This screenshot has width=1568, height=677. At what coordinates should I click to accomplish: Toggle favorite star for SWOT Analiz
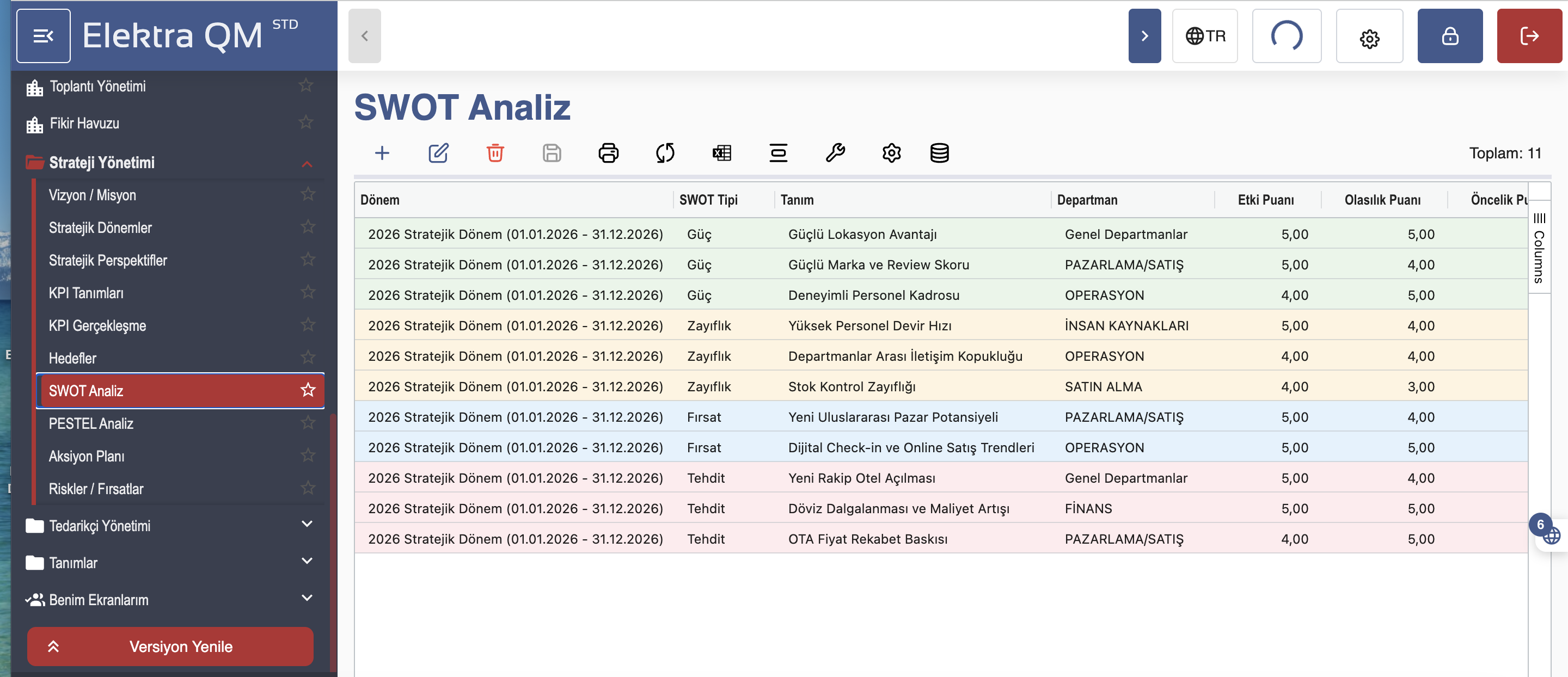308,390
